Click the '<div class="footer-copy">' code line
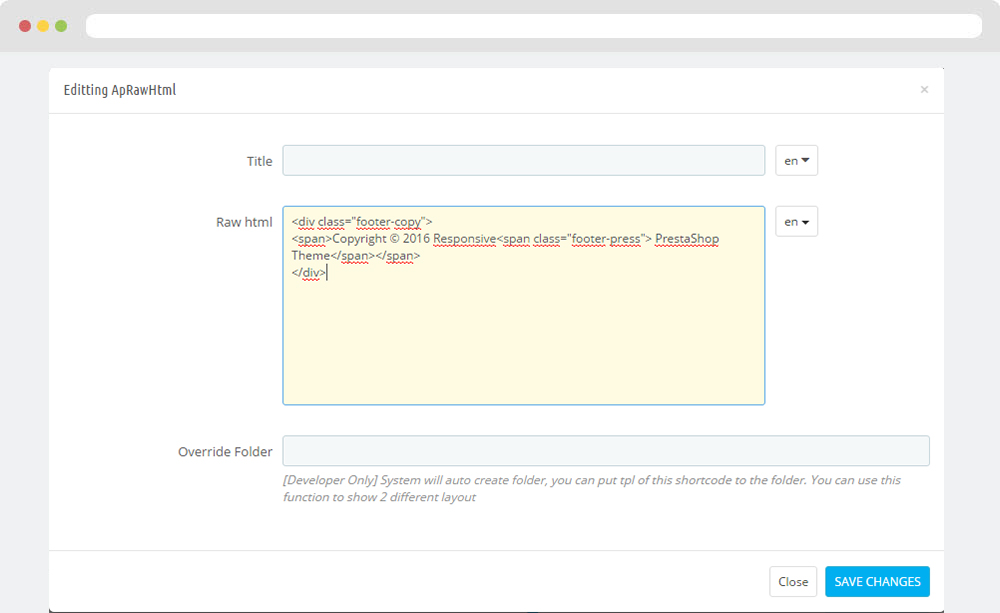1000x613 pixels. 362,222
